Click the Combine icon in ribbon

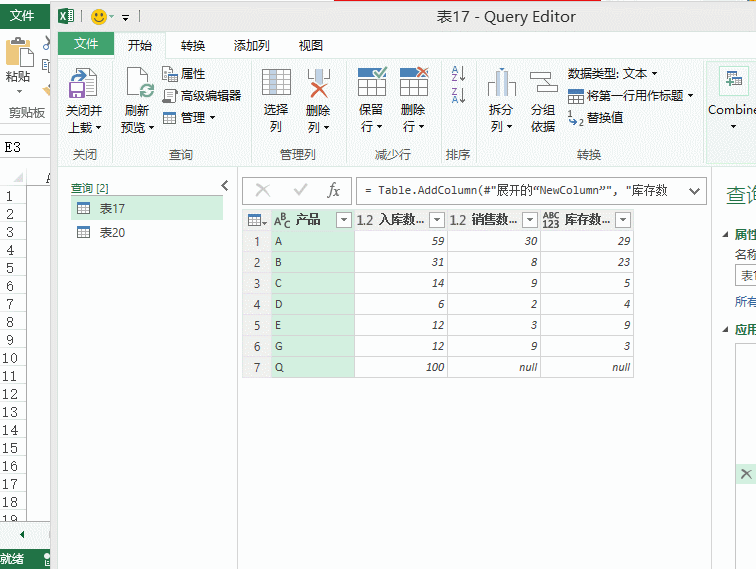(734, 80)
